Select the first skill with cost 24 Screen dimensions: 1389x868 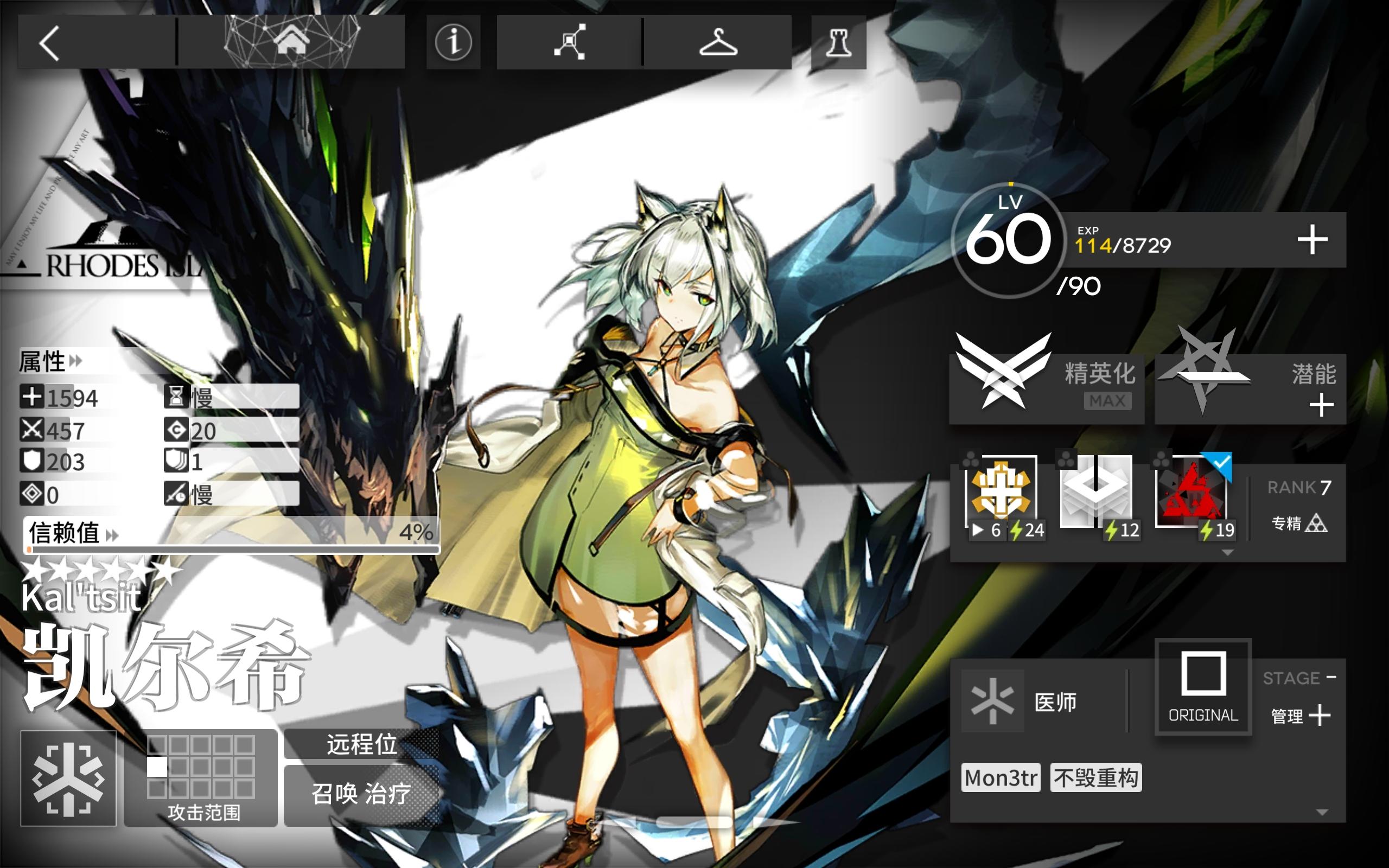point(1004,499)
